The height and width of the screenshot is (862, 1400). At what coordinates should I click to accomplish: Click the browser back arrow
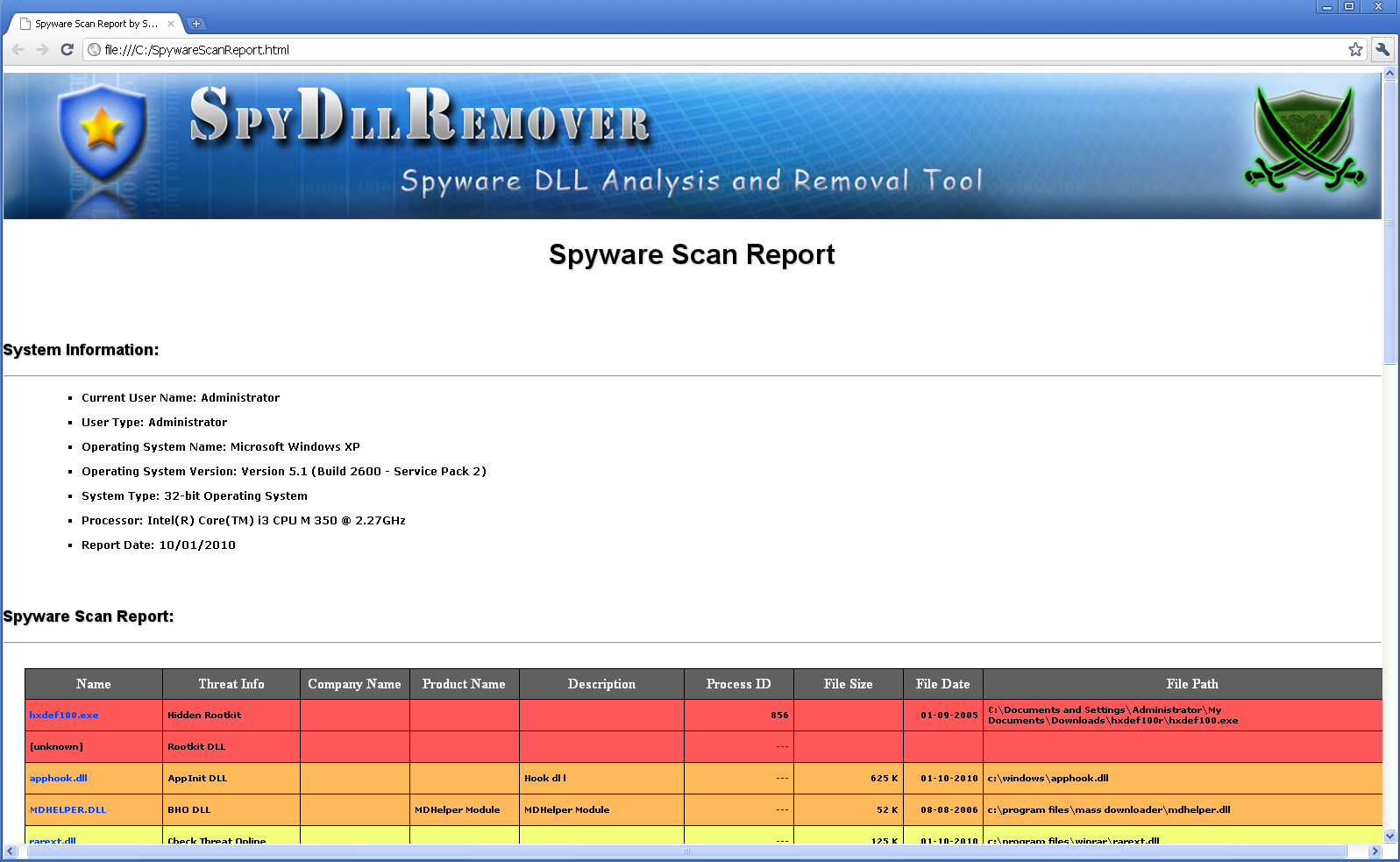(x=18, y=50)
